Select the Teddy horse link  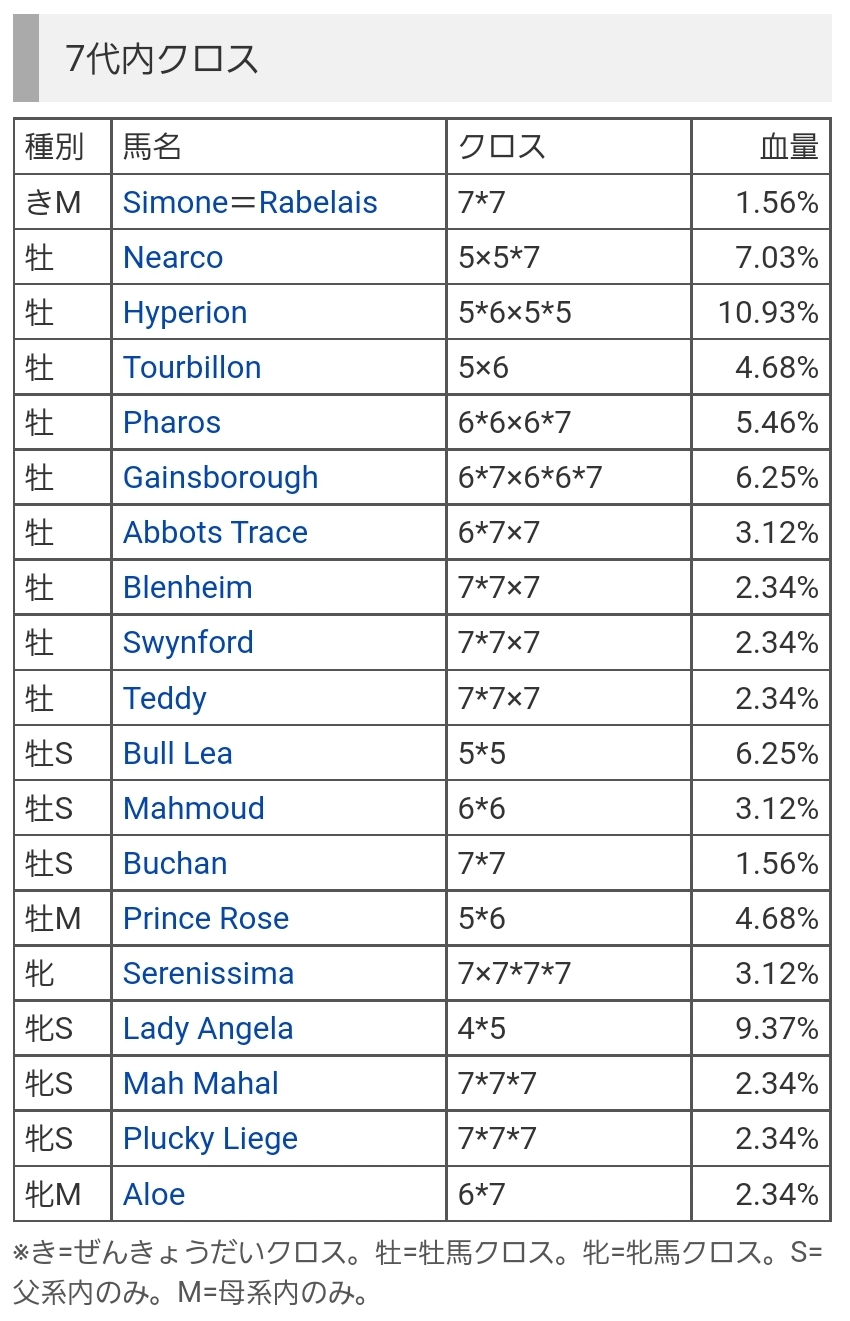[x=165, y=698]
